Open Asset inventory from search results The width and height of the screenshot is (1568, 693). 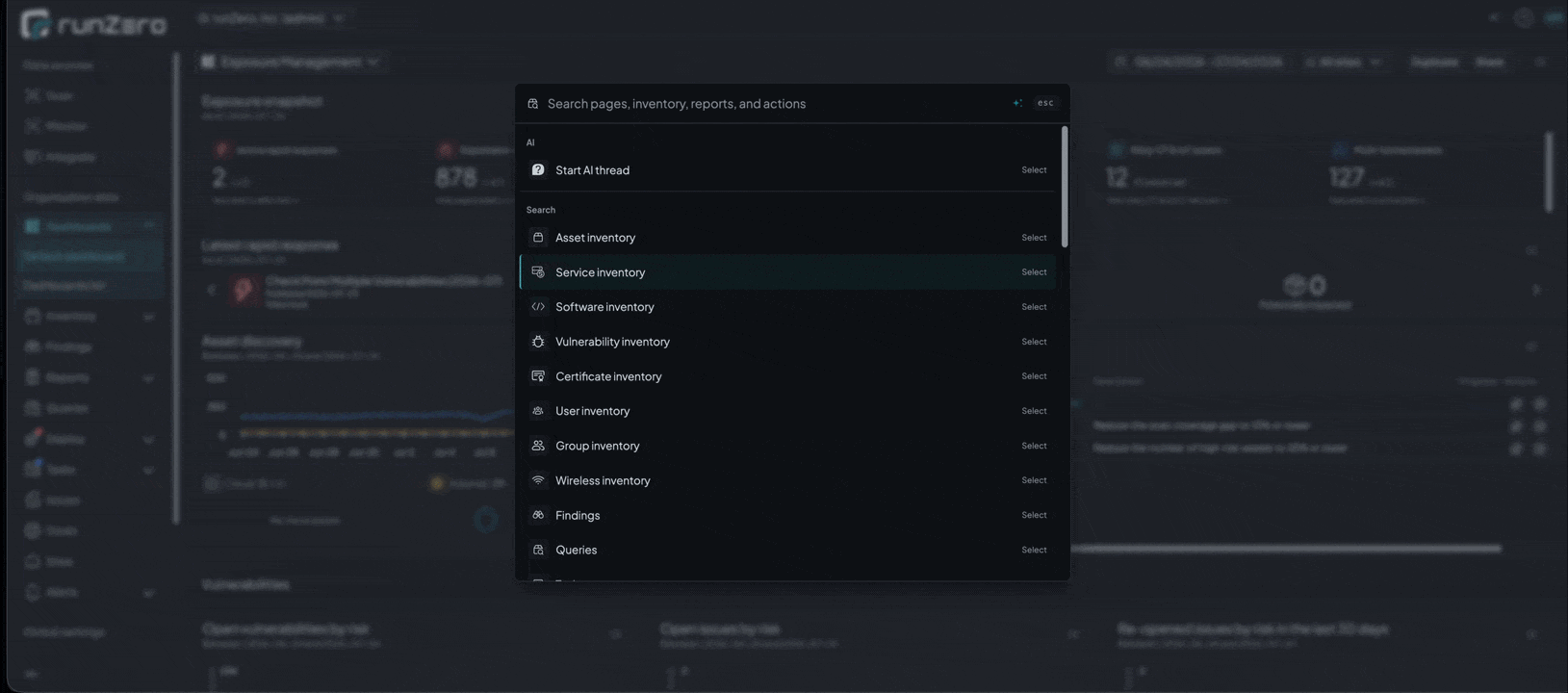[x=787, y=238]
